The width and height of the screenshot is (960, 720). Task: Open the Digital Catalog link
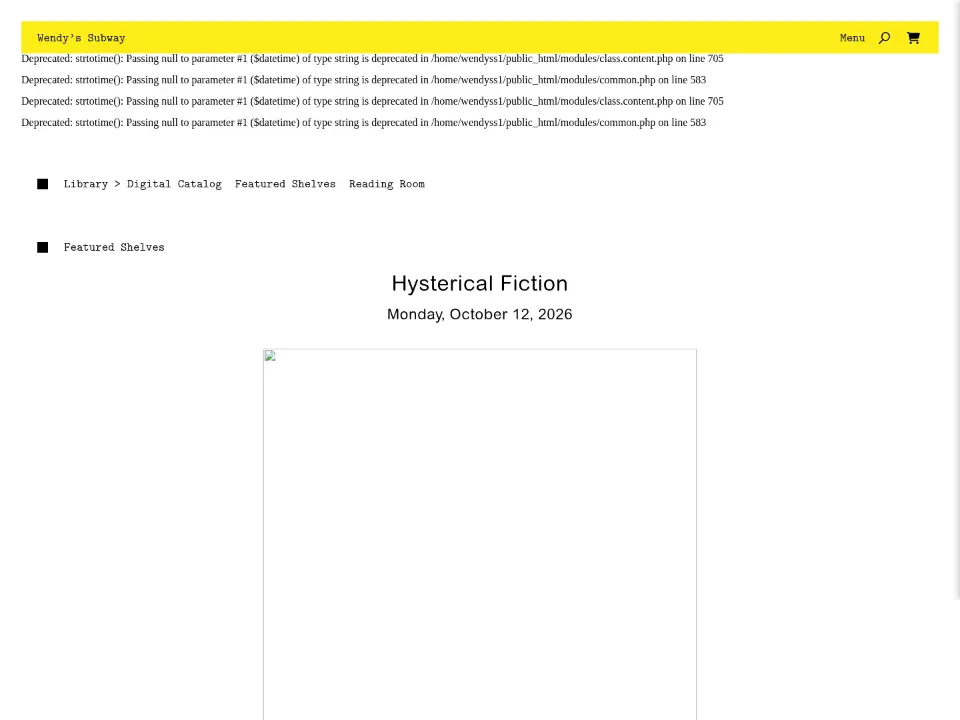174,184
